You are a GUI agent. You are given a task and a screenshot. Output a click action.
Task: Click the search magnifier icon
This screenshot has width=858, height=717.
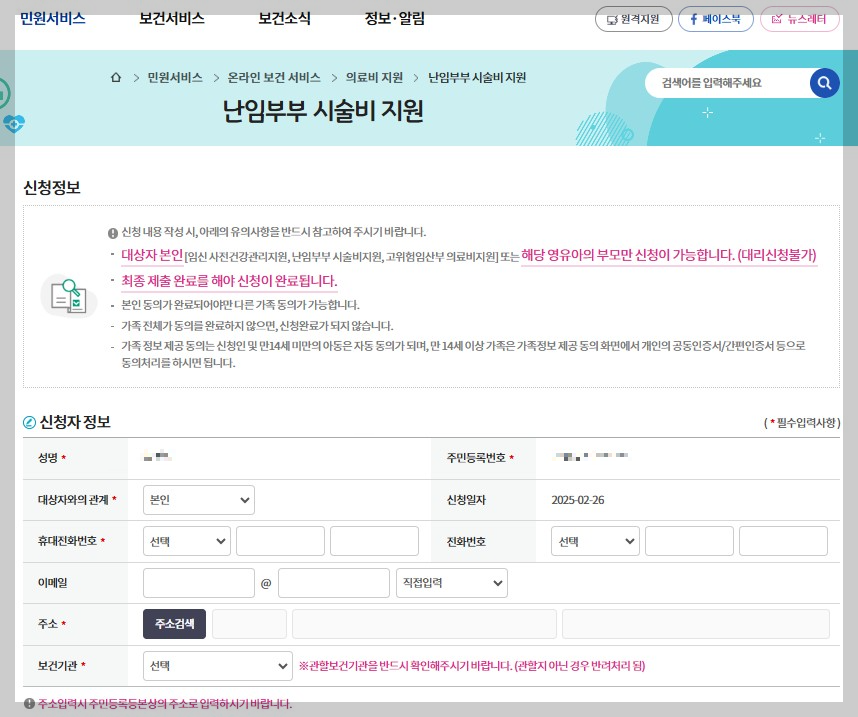[x=824, y=84]
